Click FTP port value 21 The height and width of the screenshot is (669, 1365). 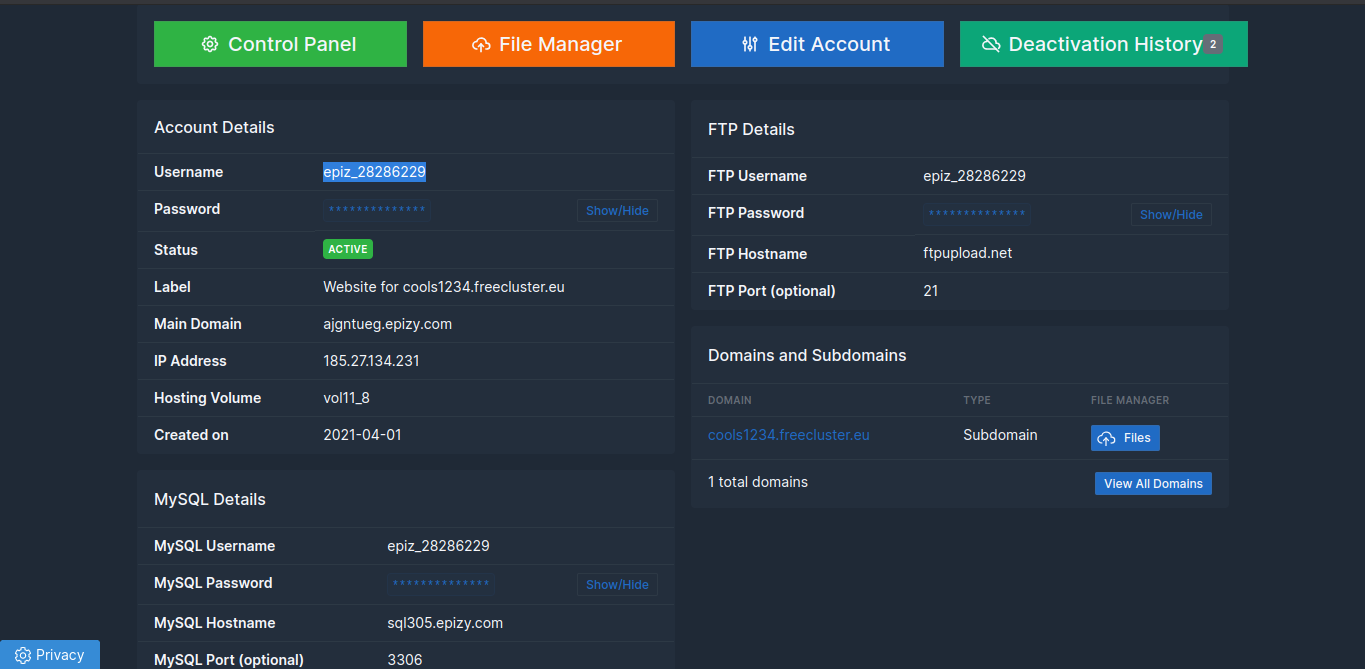pyautogui.click(x=931, y=291)
